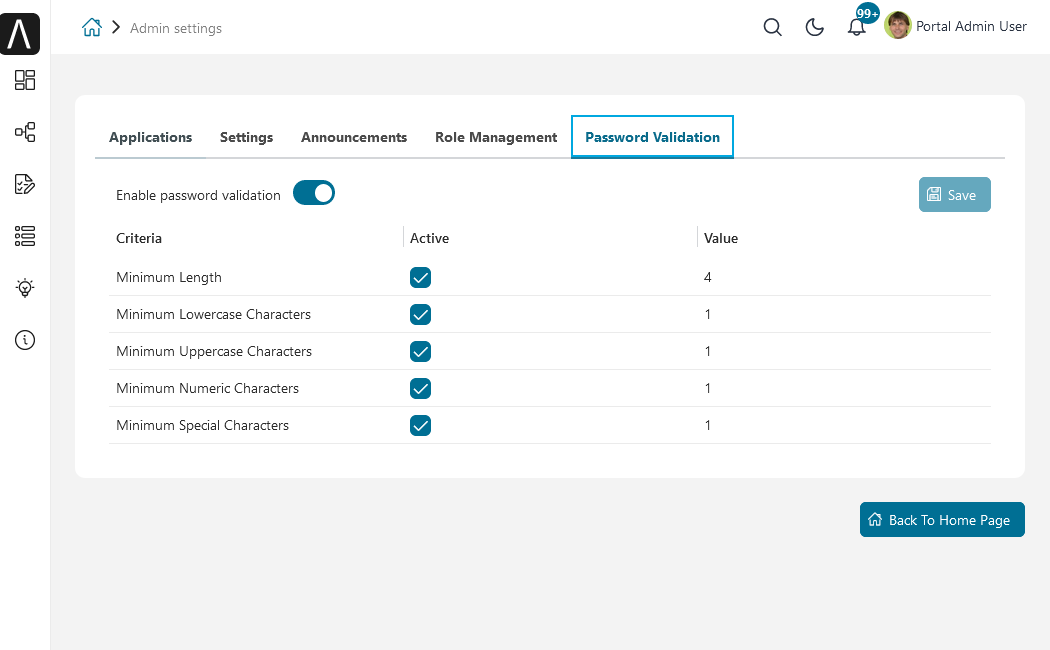Open the dashboard grid icon in sidebar
1050x650 pixels.
25,80
